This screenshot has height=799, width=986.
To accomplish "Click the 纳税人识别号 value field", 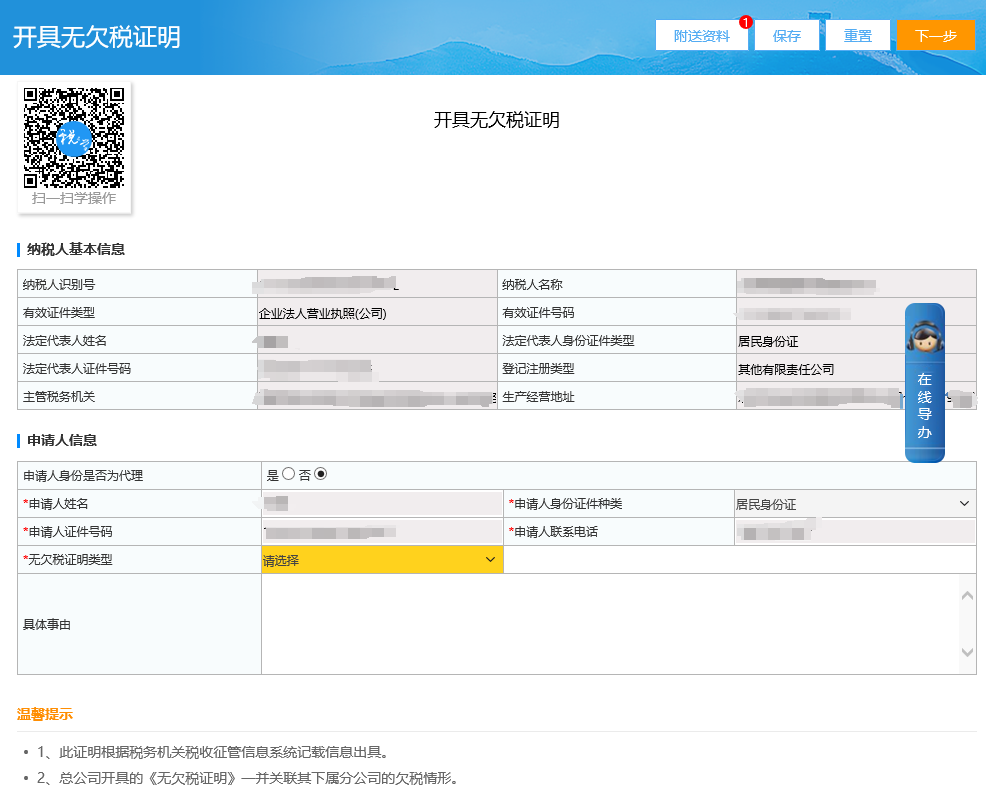I will (x=377, y=284).
